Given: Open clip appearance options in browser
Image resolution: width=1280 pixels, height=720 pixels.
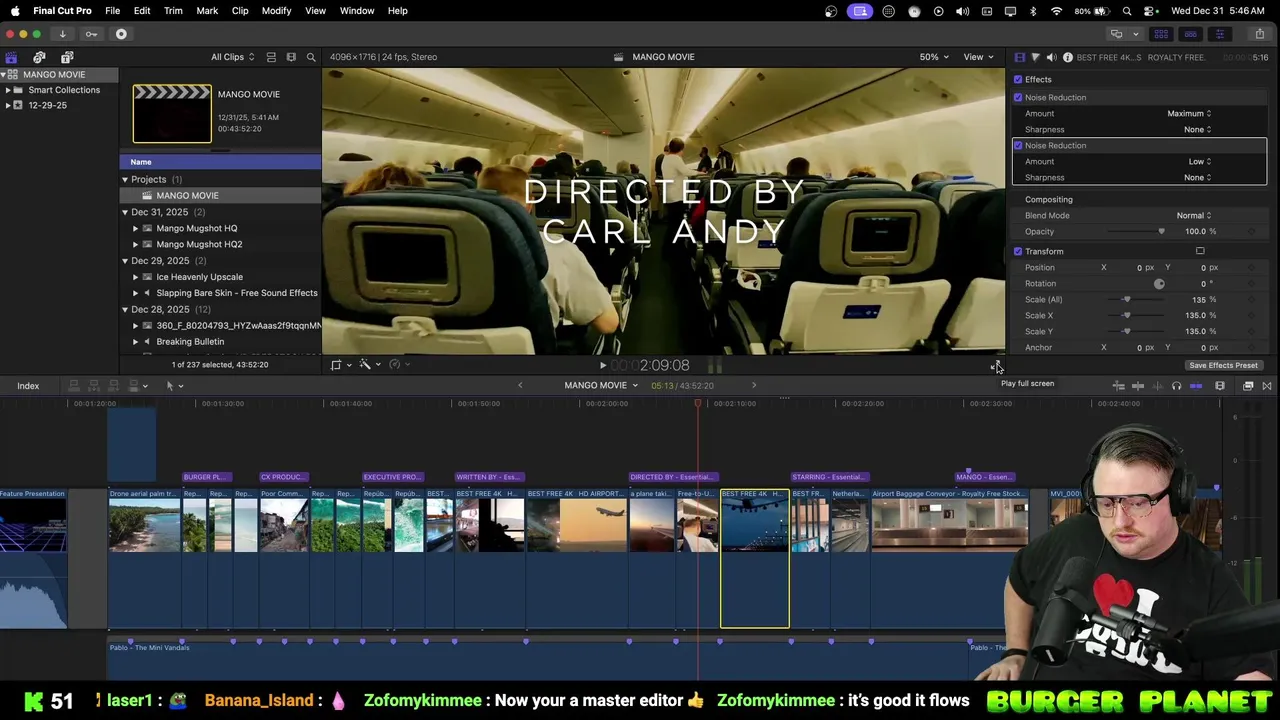Looking at the screenshot, I should (291, 57).
